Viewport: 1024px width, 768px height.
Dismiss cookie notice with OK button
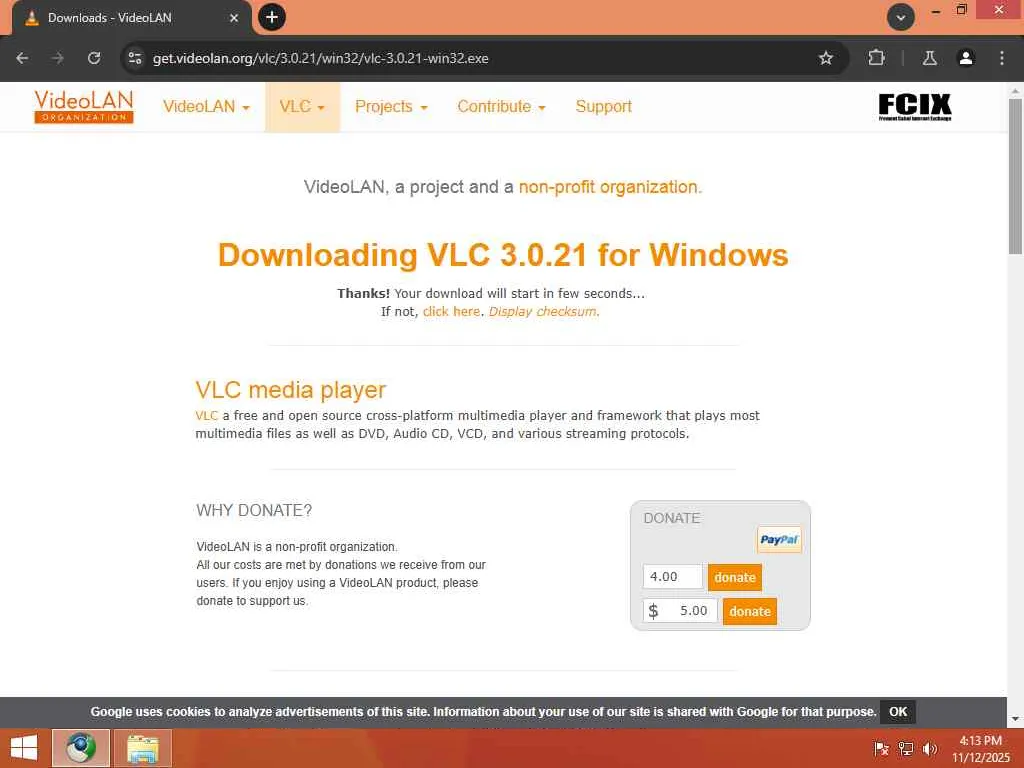(897, 712)
